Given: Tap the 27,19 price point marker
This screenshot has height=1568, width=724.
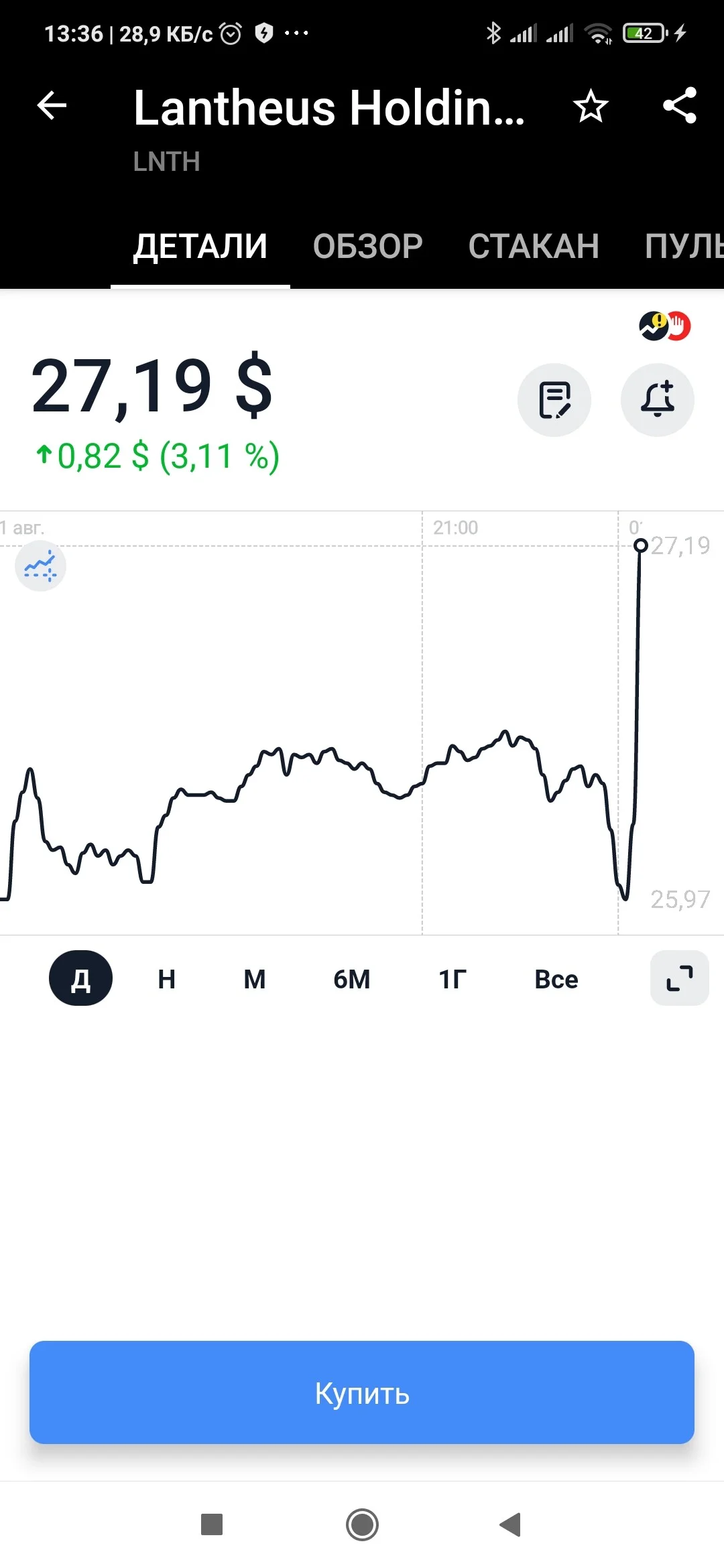Looking at the screenshot, I should [x=641, y=545].
